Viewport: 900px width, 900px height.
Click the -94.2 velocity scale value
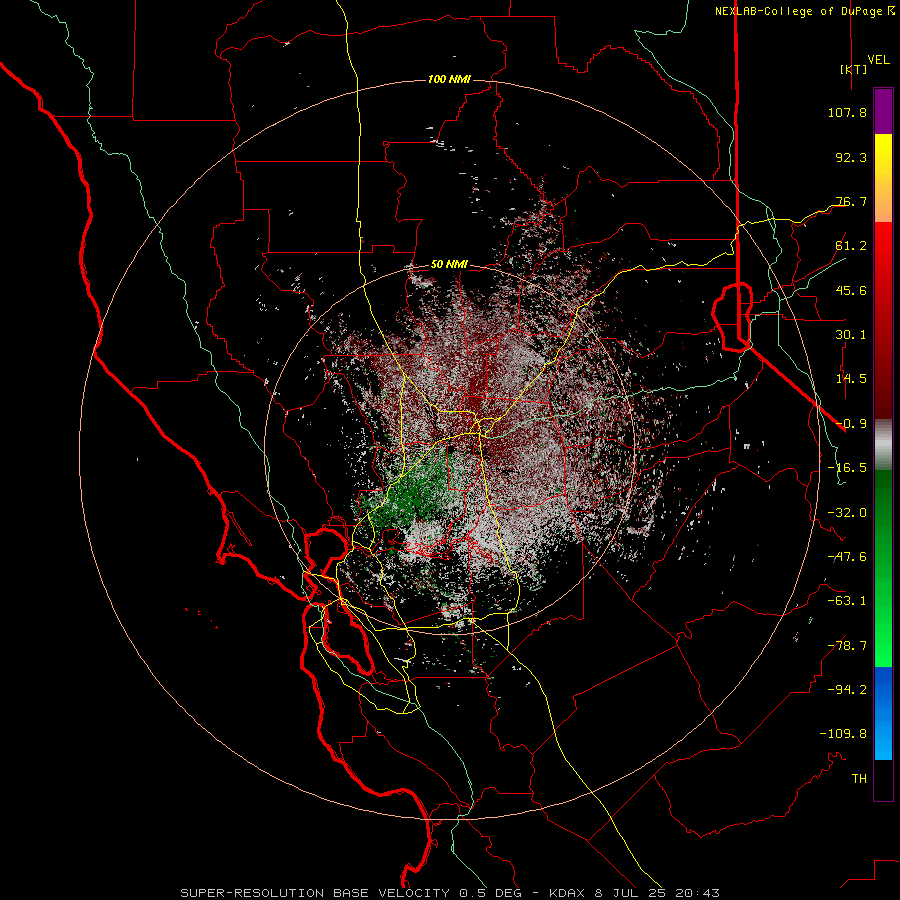847,690
